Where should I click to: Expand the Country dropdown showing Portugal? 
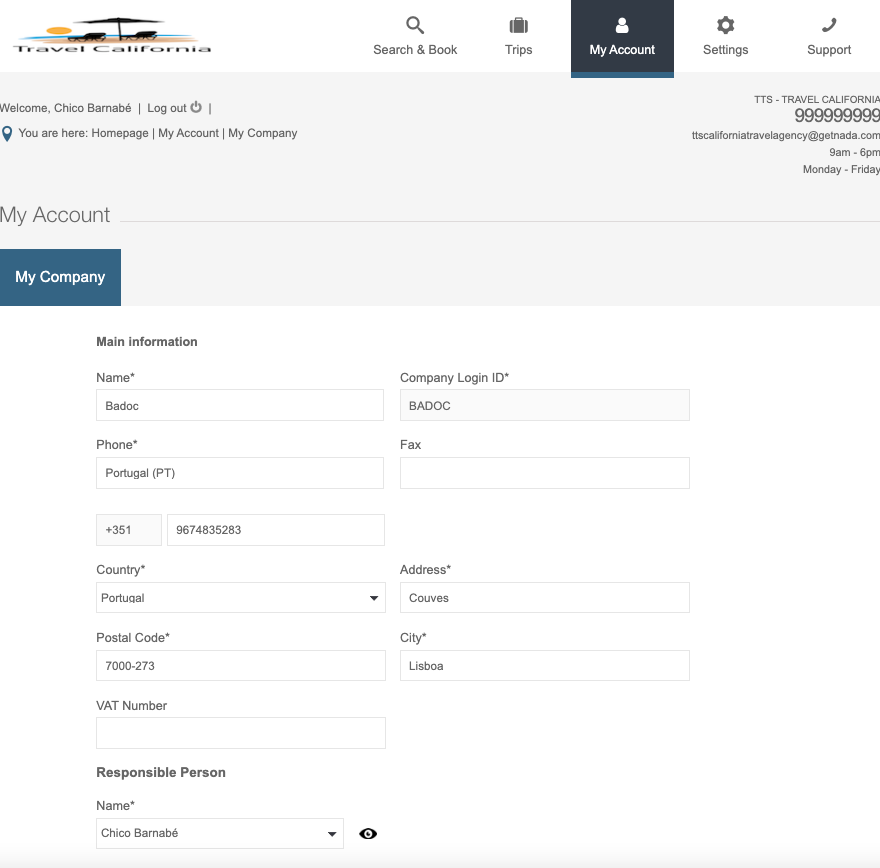point(240,598)
